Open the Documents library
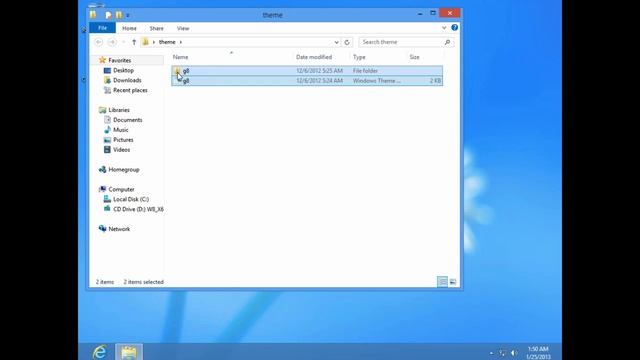 click(128, 120)
